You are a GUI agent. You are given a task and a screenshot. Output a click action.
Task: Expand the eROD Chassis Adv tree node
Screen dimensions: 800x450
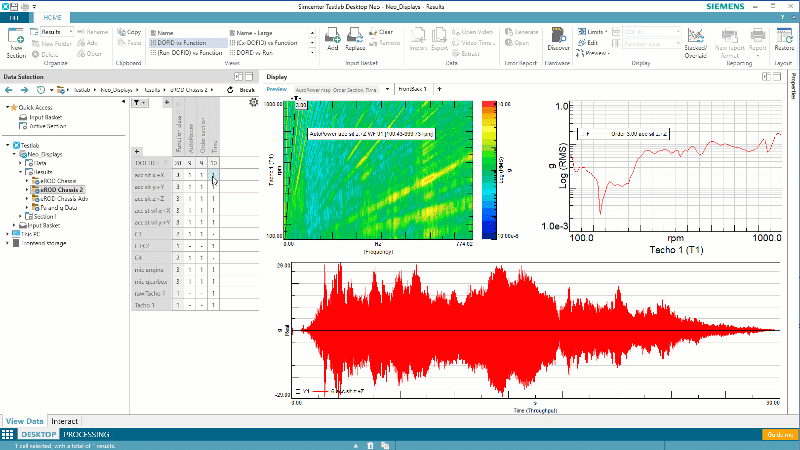point(29,198)
